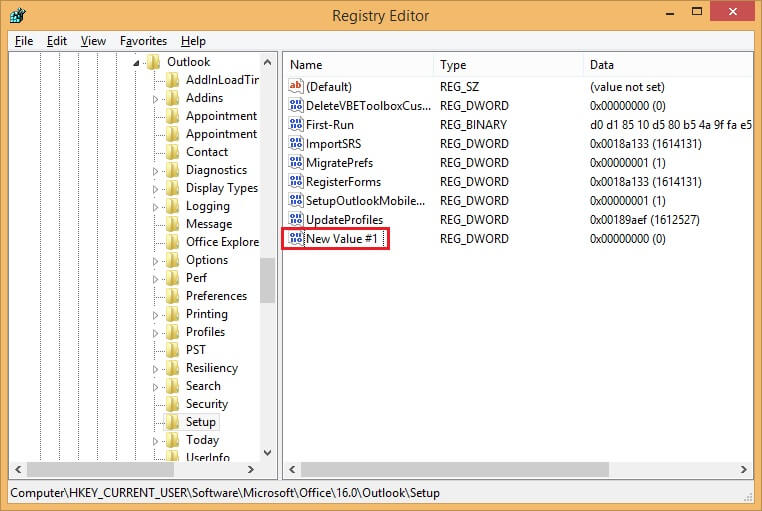Expand the Printing key
This screenshot has width=762, height=511.
pyautogui.click(x=155, y=315)
